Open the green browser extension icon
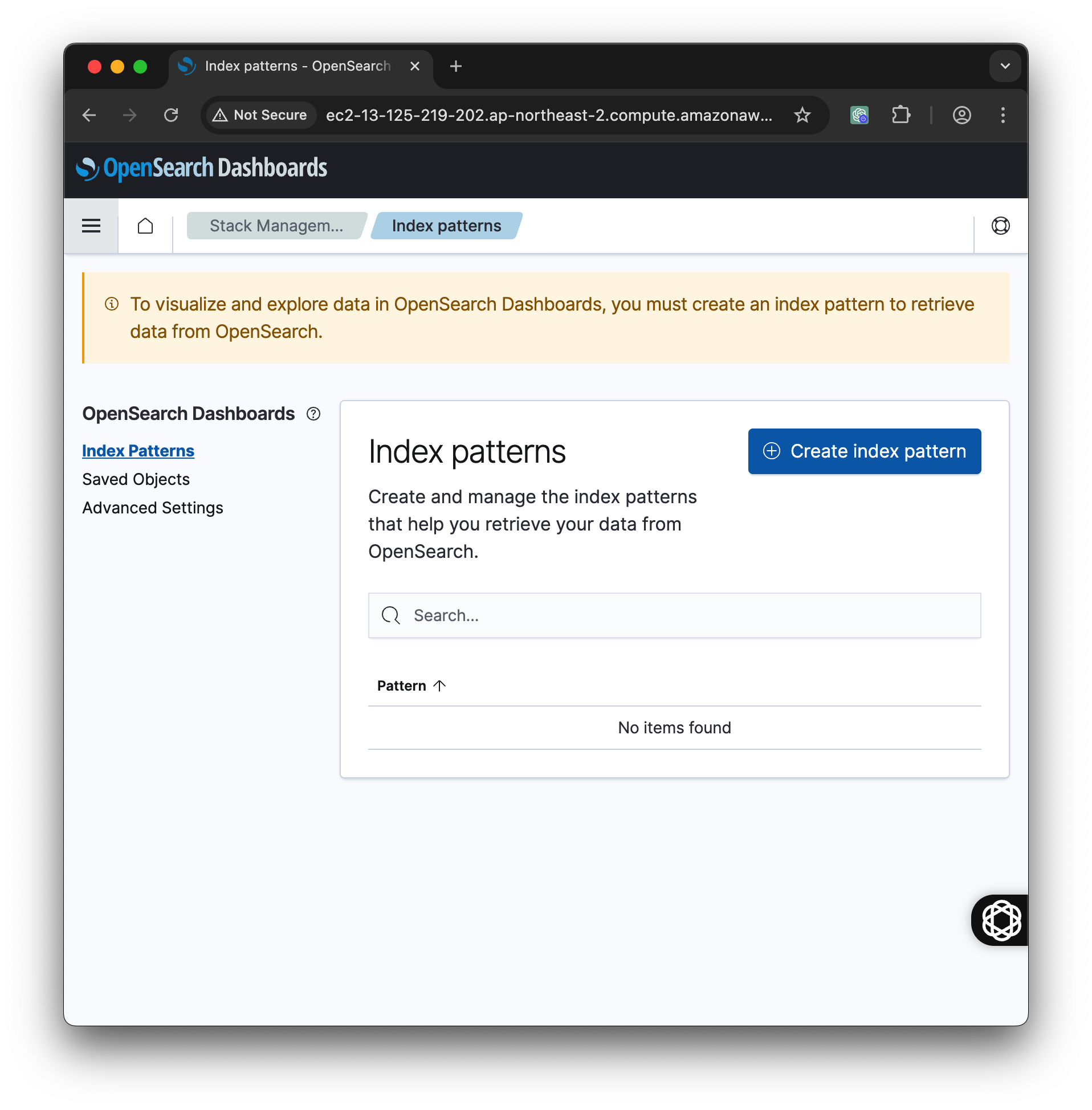 (859, 115)
